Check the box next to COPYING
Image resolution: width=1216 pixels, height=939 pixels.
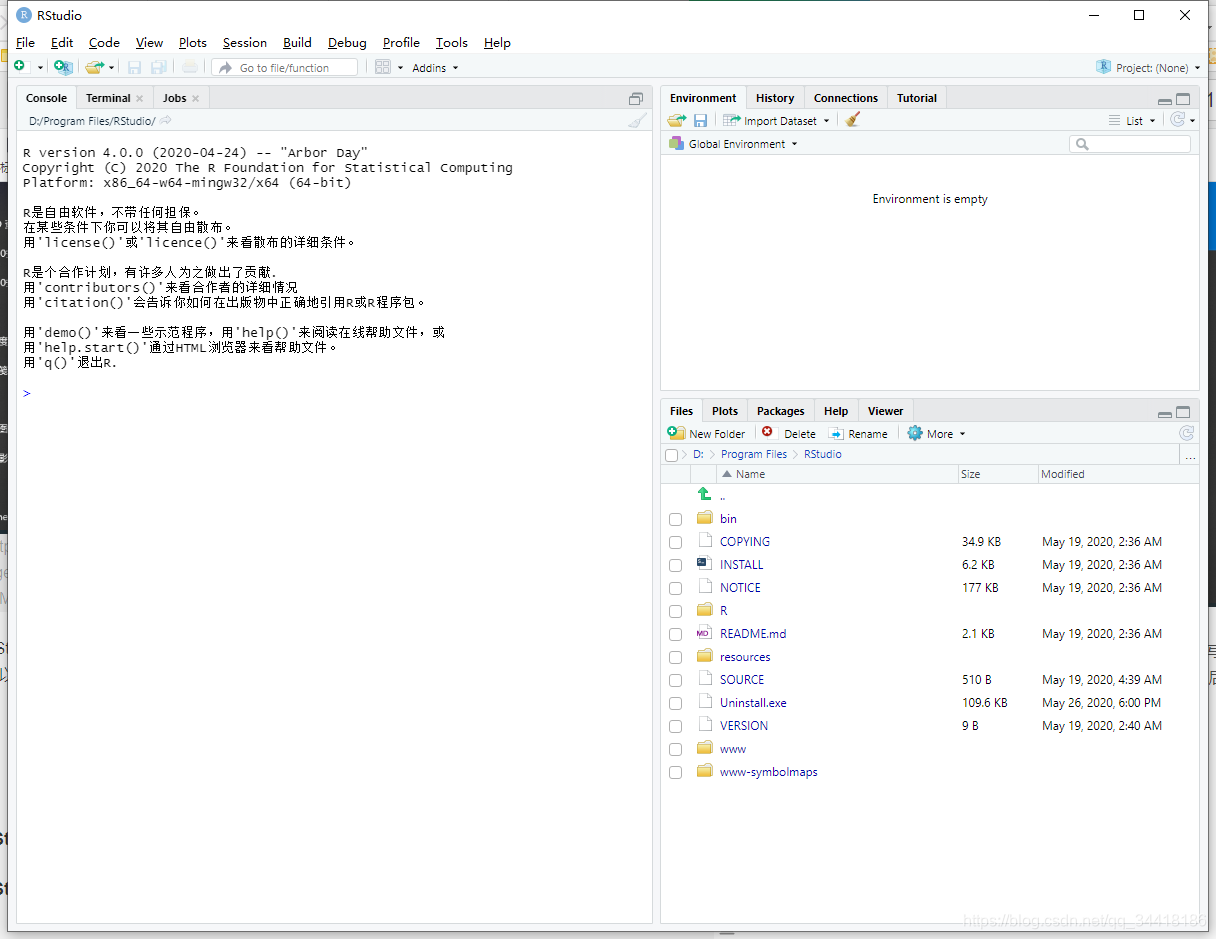676,542
